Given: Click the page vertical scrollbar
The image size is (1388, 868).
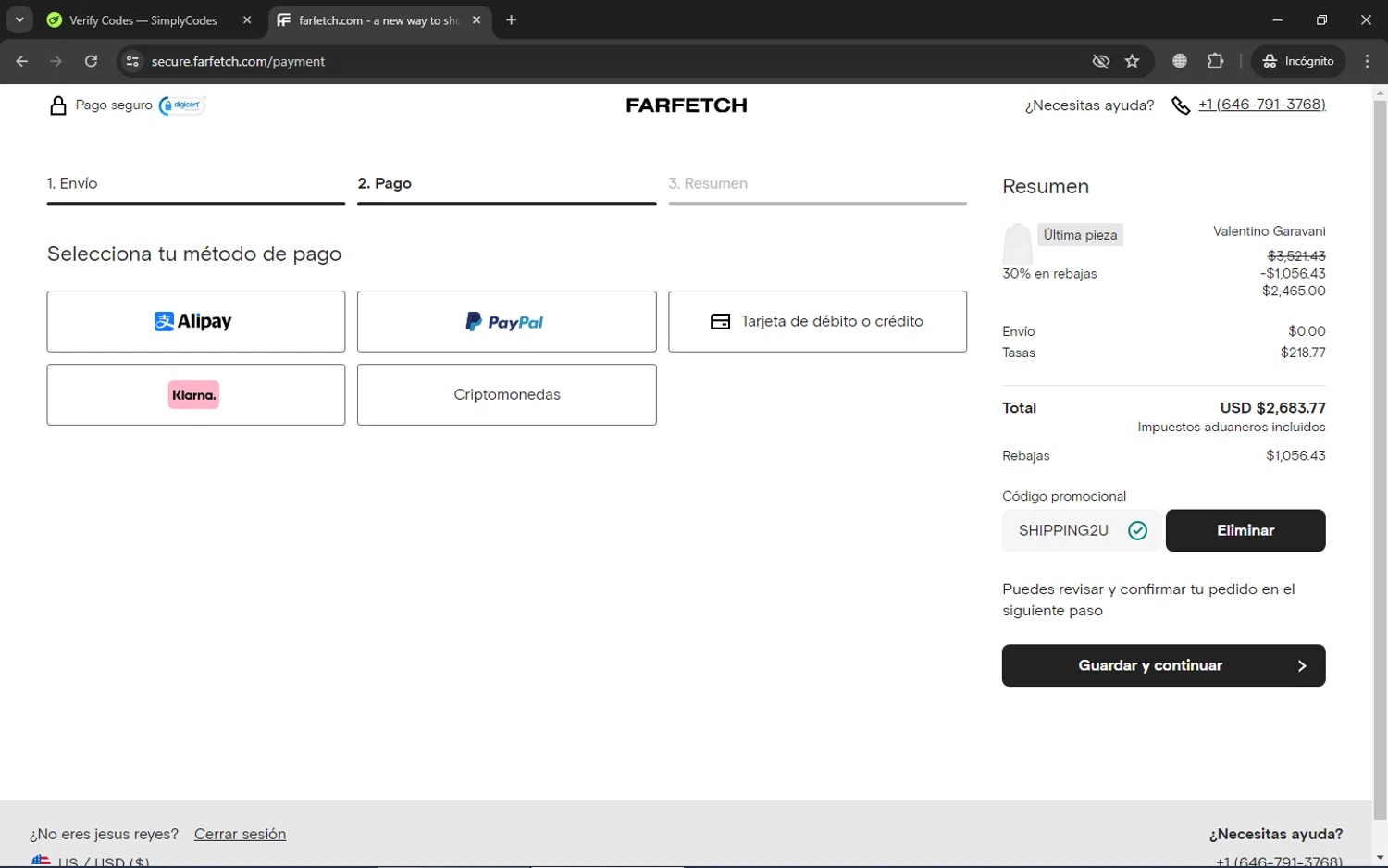Looking at the screenshot, I should pos(1380,461).
